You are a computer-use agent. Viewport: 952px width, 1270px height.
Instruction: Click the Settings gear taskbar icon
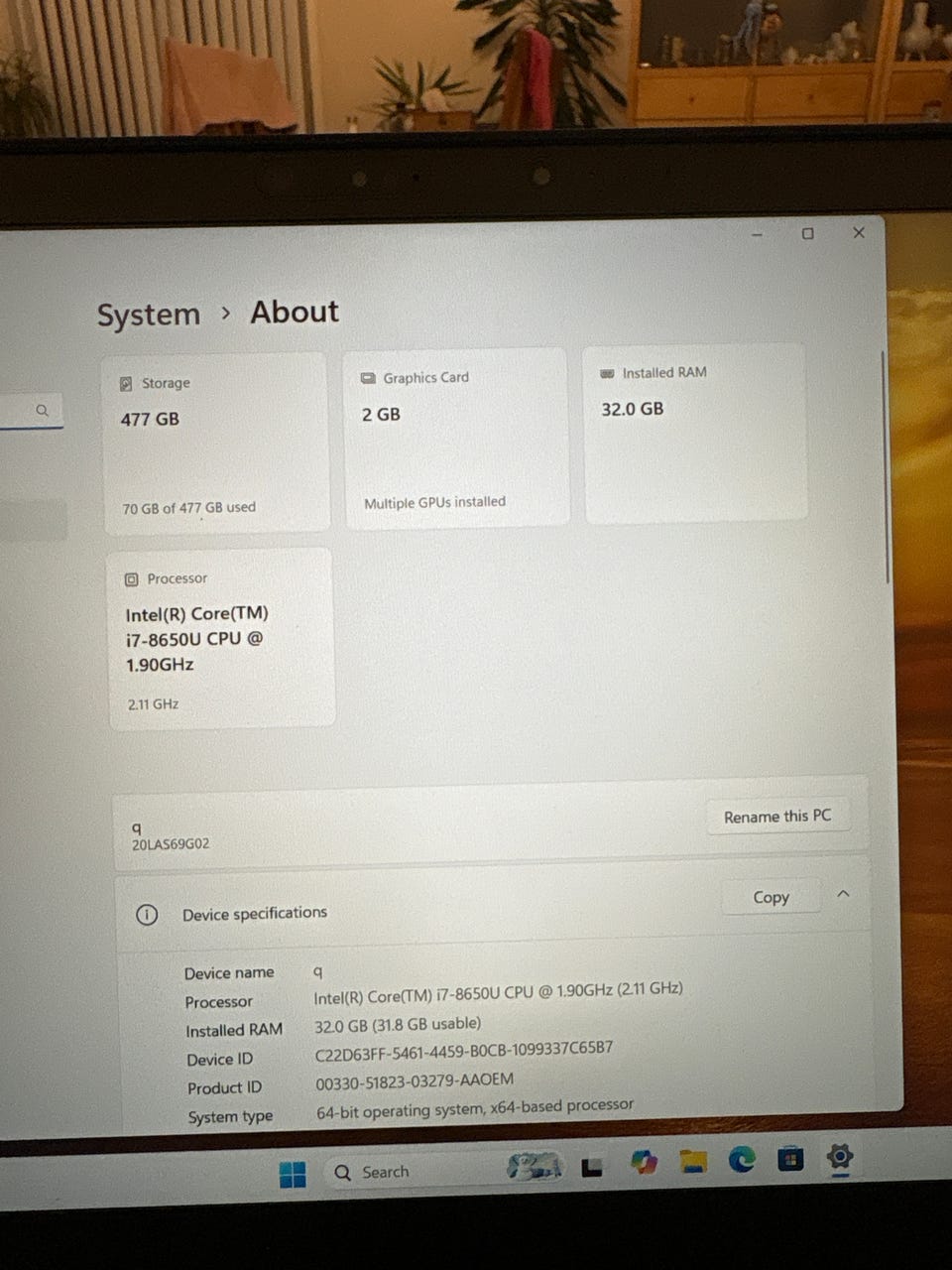[840, 1156]
